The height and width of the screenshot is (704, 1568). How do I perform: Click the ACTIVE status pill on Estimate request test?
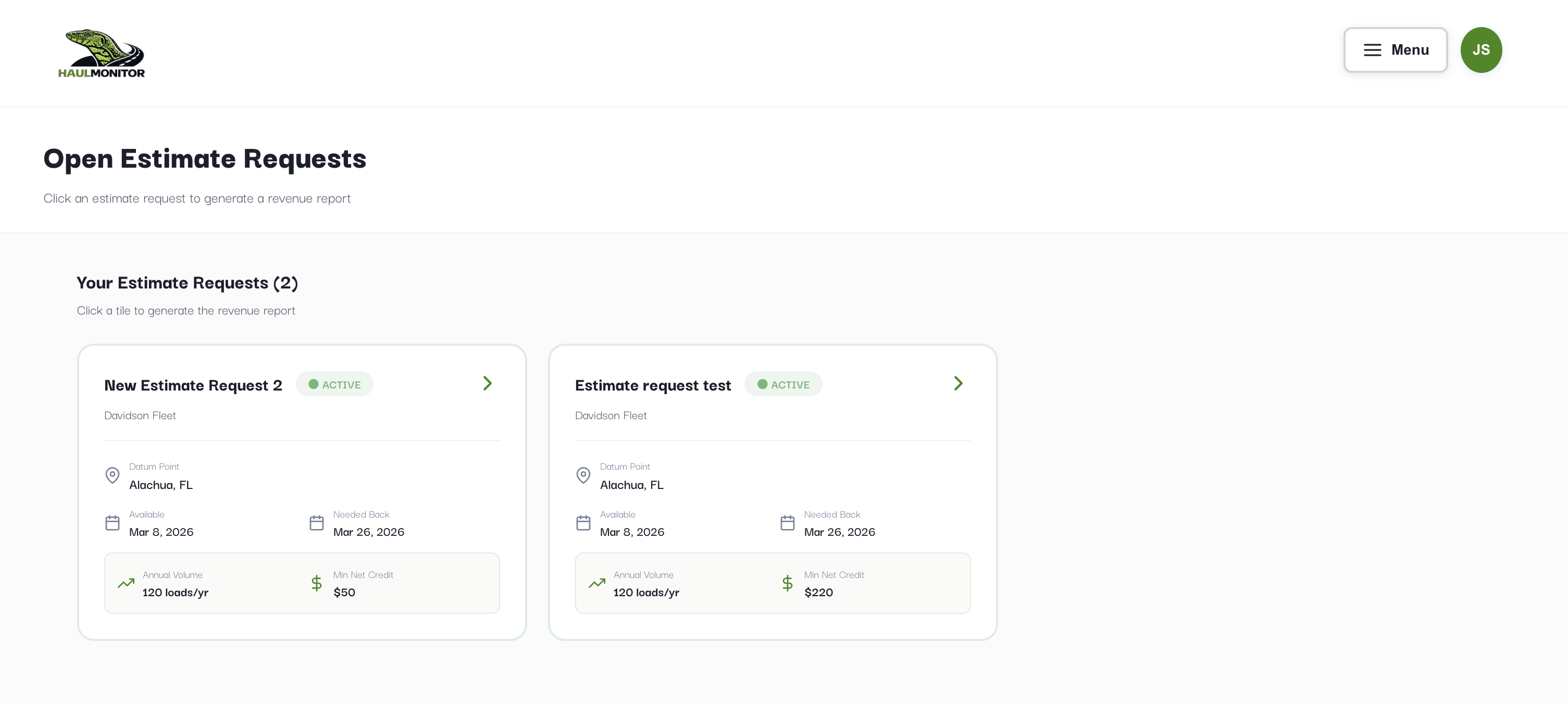tap(783, 384)
